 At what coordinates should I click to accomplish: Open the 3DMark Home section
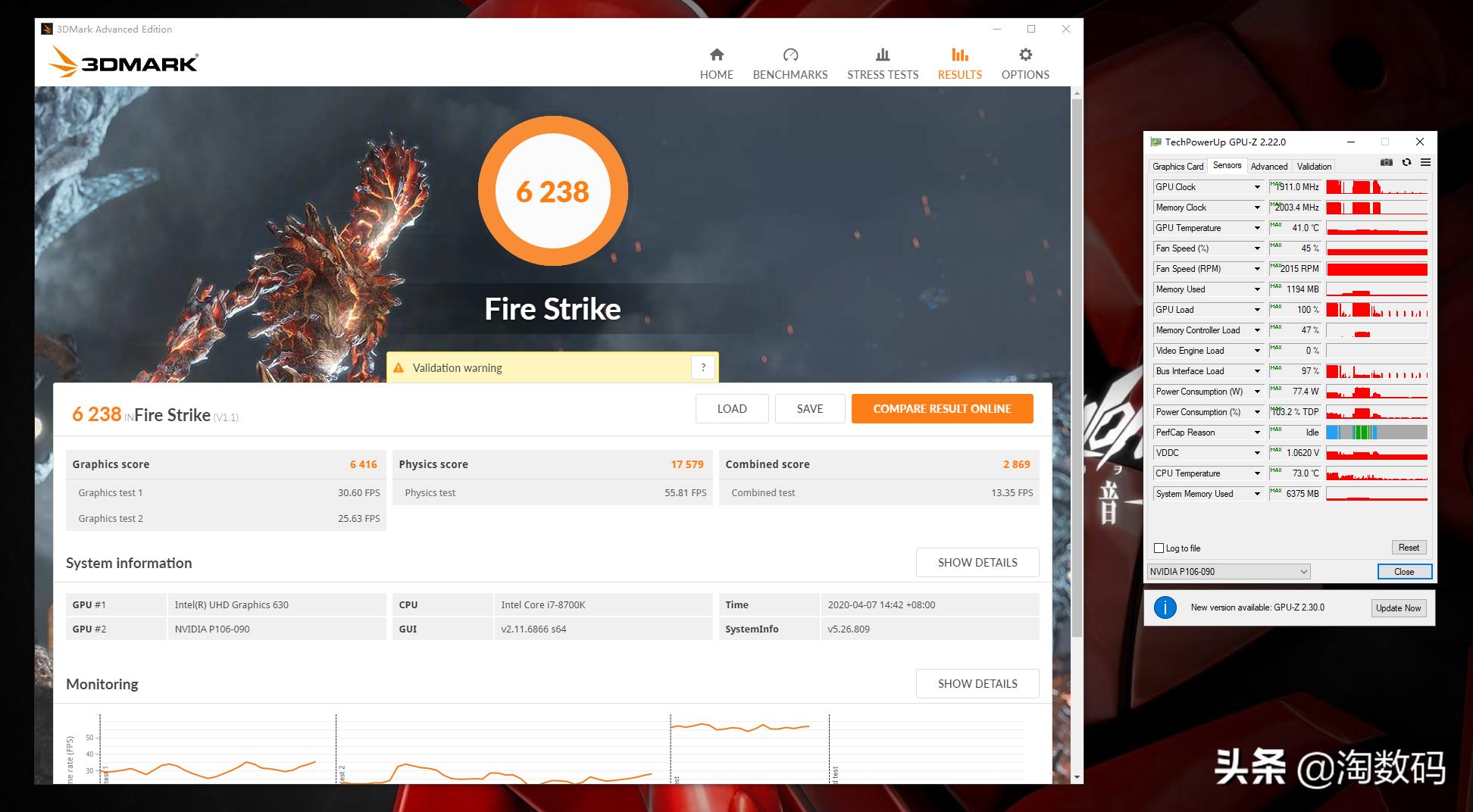(716, 64)
